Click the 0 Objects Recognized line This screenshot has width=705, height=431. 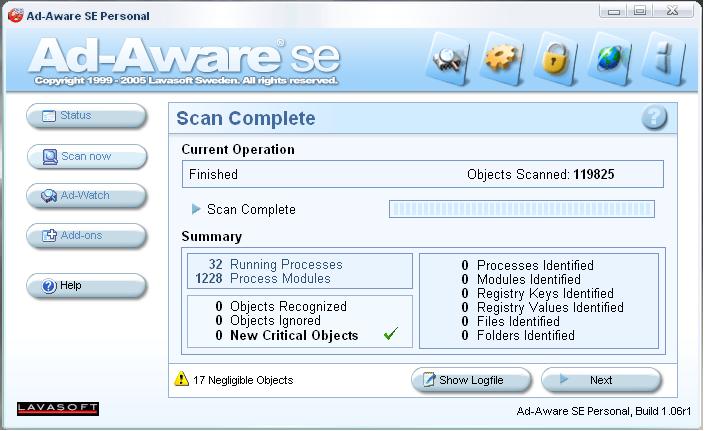tap(281, 307)
